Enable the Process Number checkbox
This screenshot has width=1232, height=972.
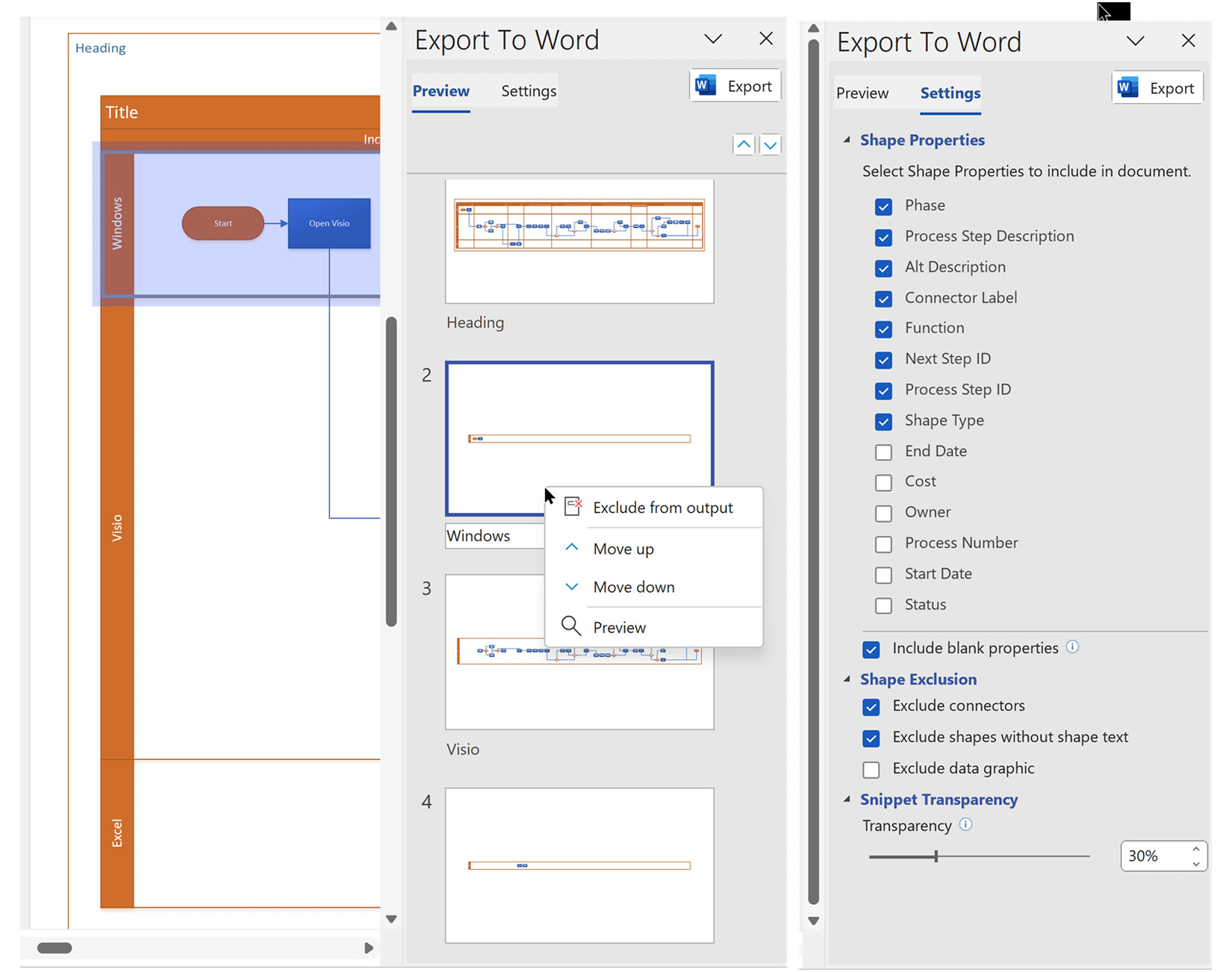(883, 543)
